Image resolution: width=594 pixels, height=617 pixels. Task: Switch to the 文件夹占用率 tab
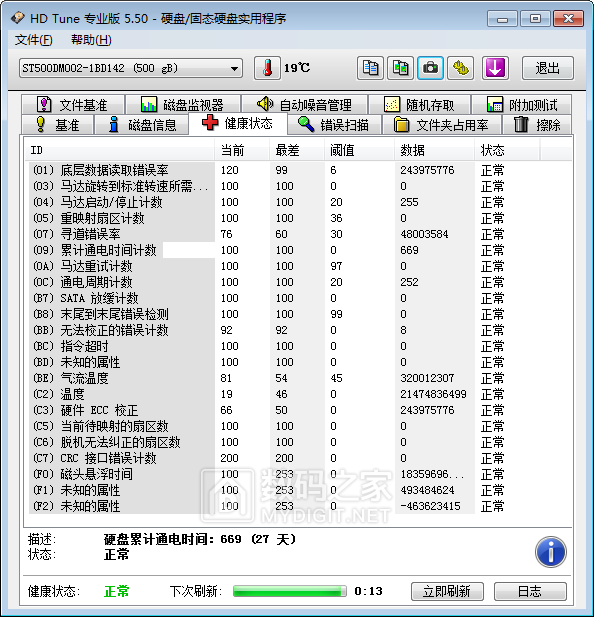[442, 125]
